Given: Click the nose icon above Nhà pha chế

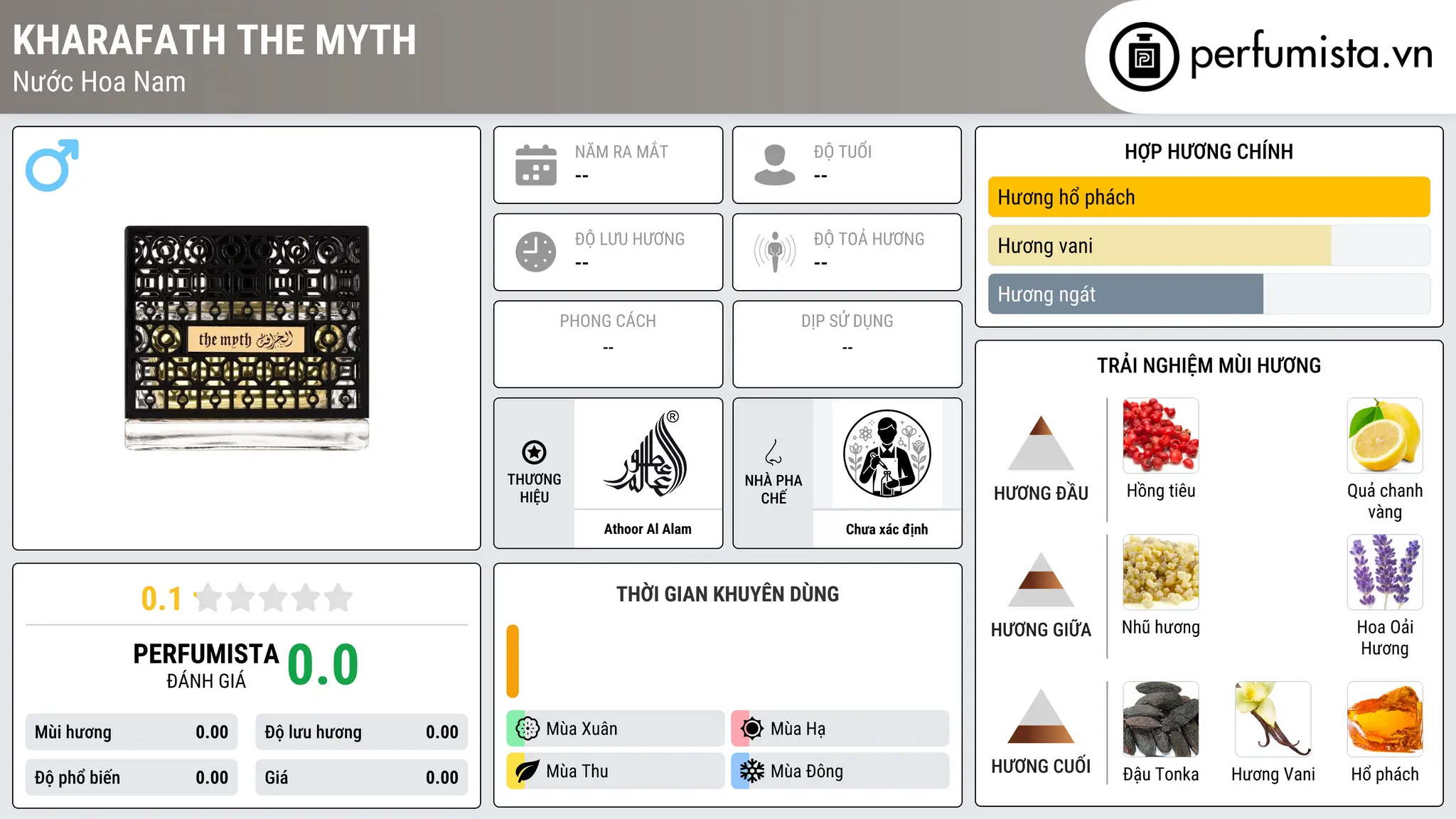Looking at the screenshot, I should click(773, 452).
